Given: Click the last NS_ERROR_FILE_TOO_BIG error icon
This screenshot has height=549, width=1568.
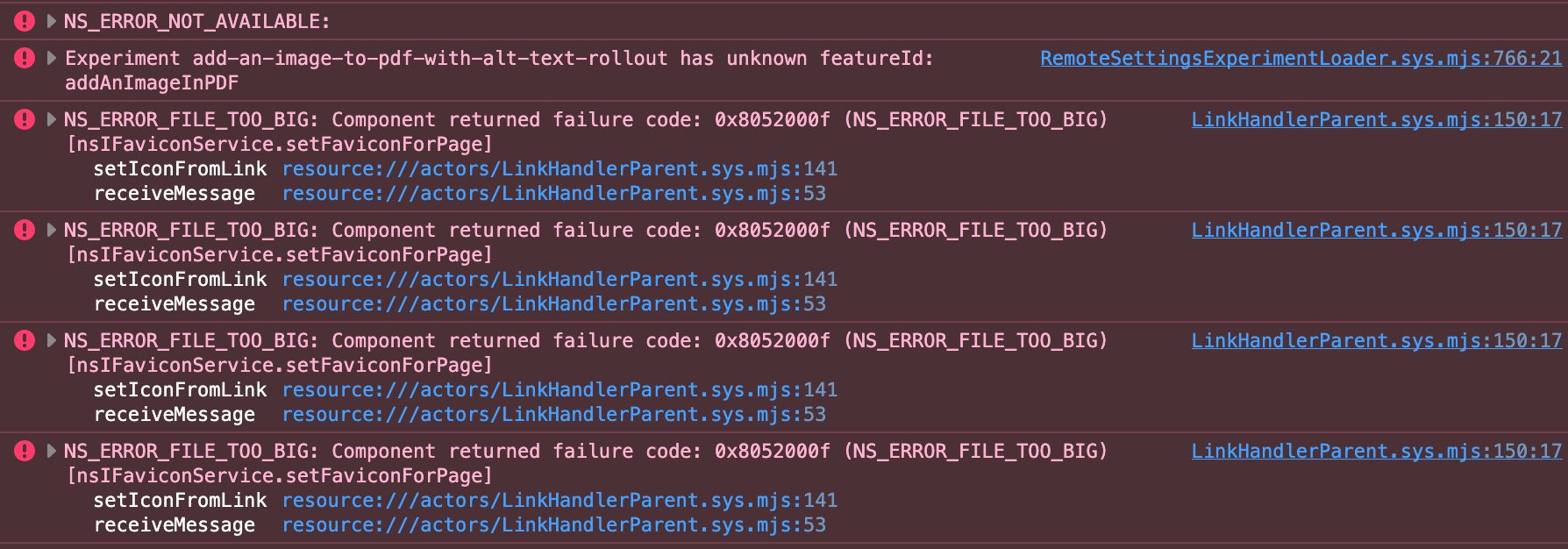Looking at the screenshot, I should pos(25,452).
